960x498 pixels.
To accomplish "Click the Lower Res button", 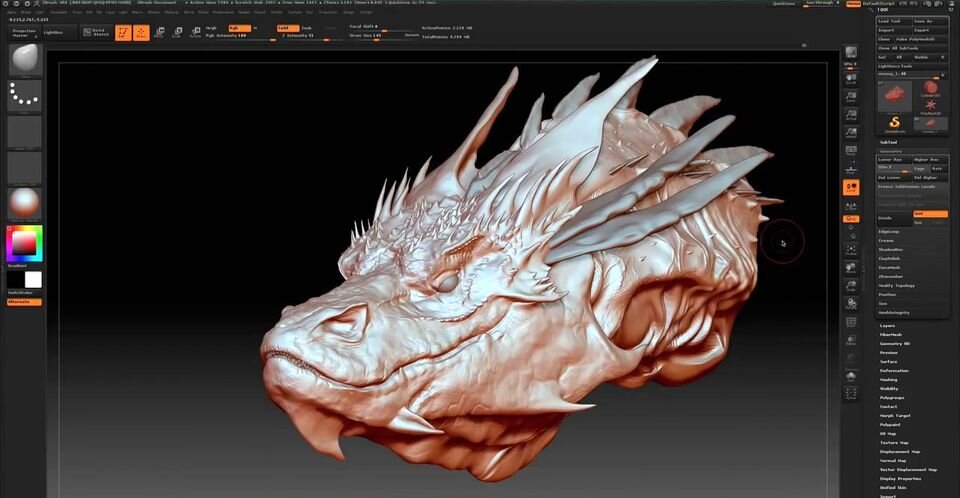I will (894, 160).
